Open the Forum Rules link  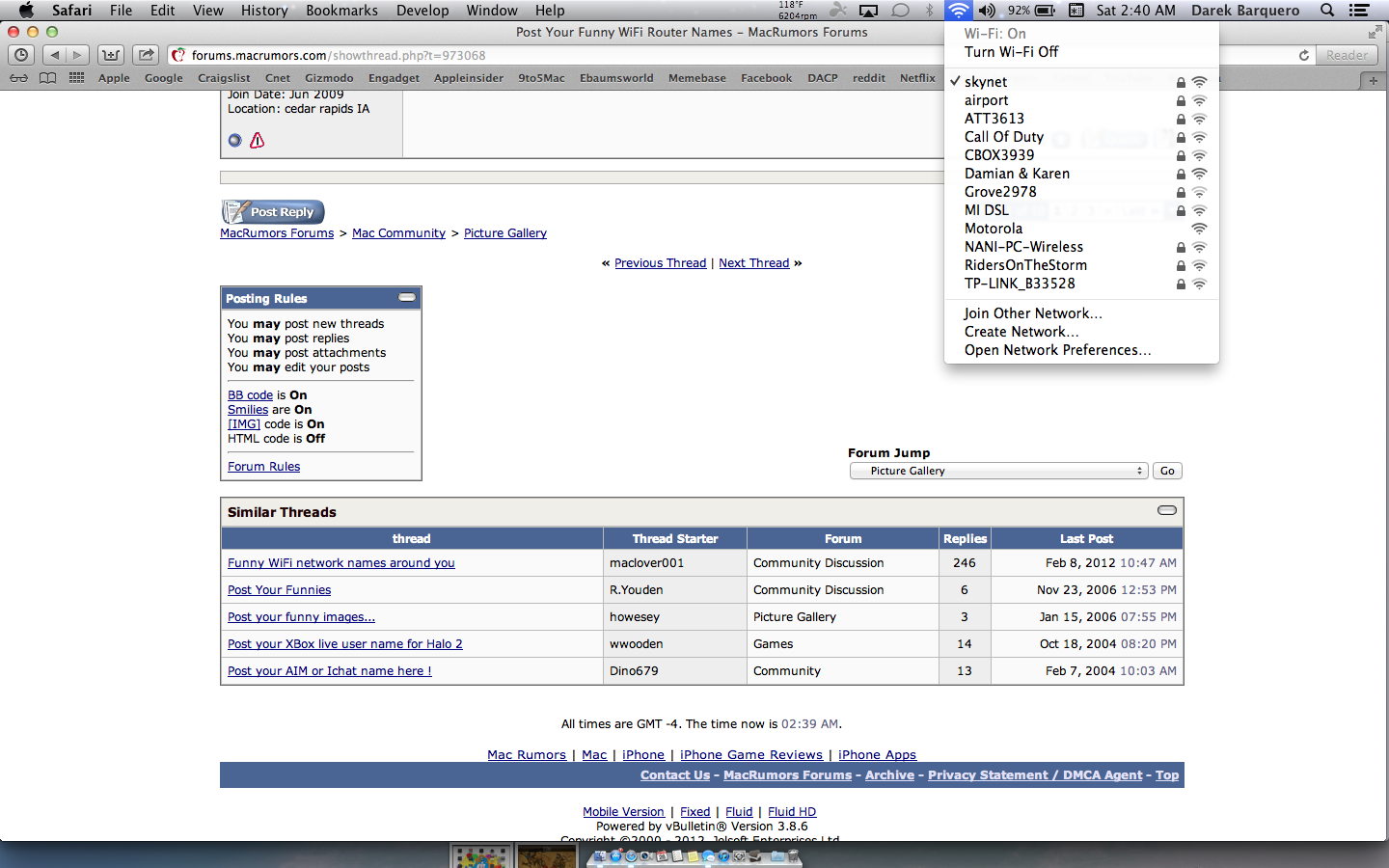tap(263, 466)
